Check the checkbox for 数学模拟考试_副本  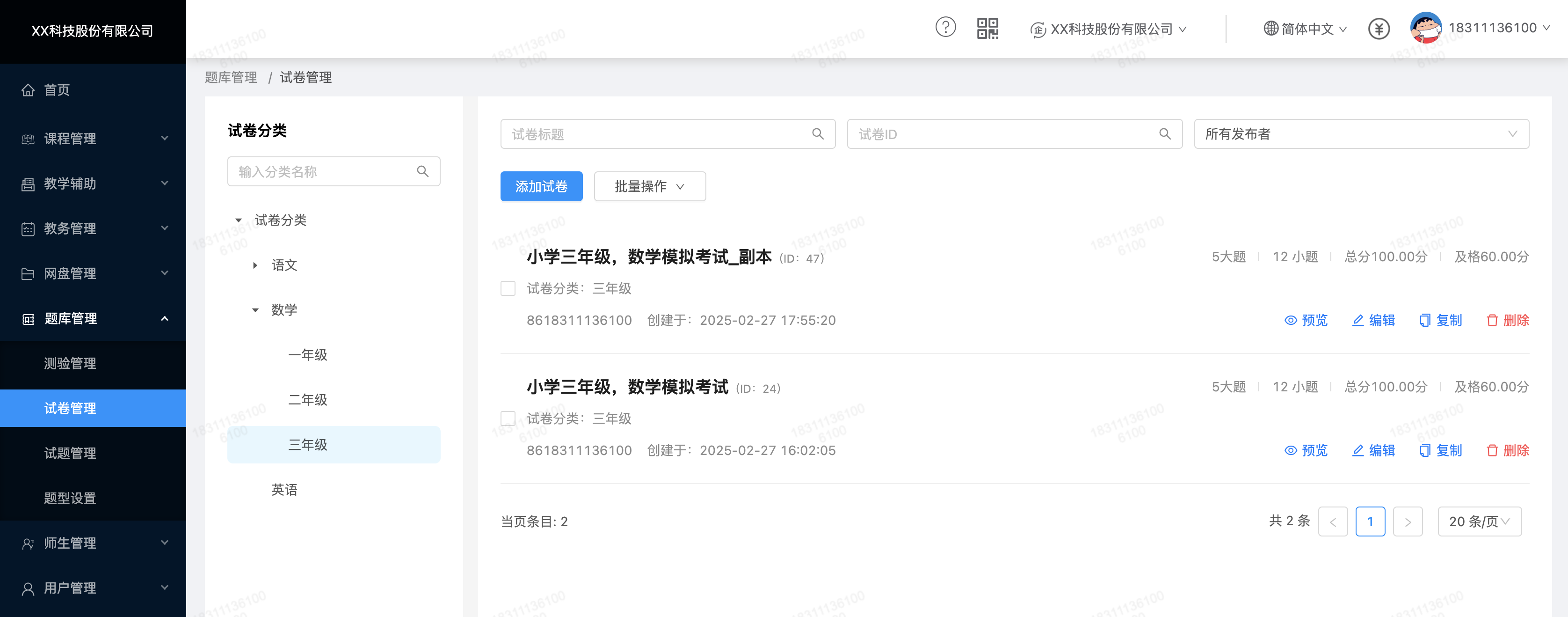coord(508,288)
